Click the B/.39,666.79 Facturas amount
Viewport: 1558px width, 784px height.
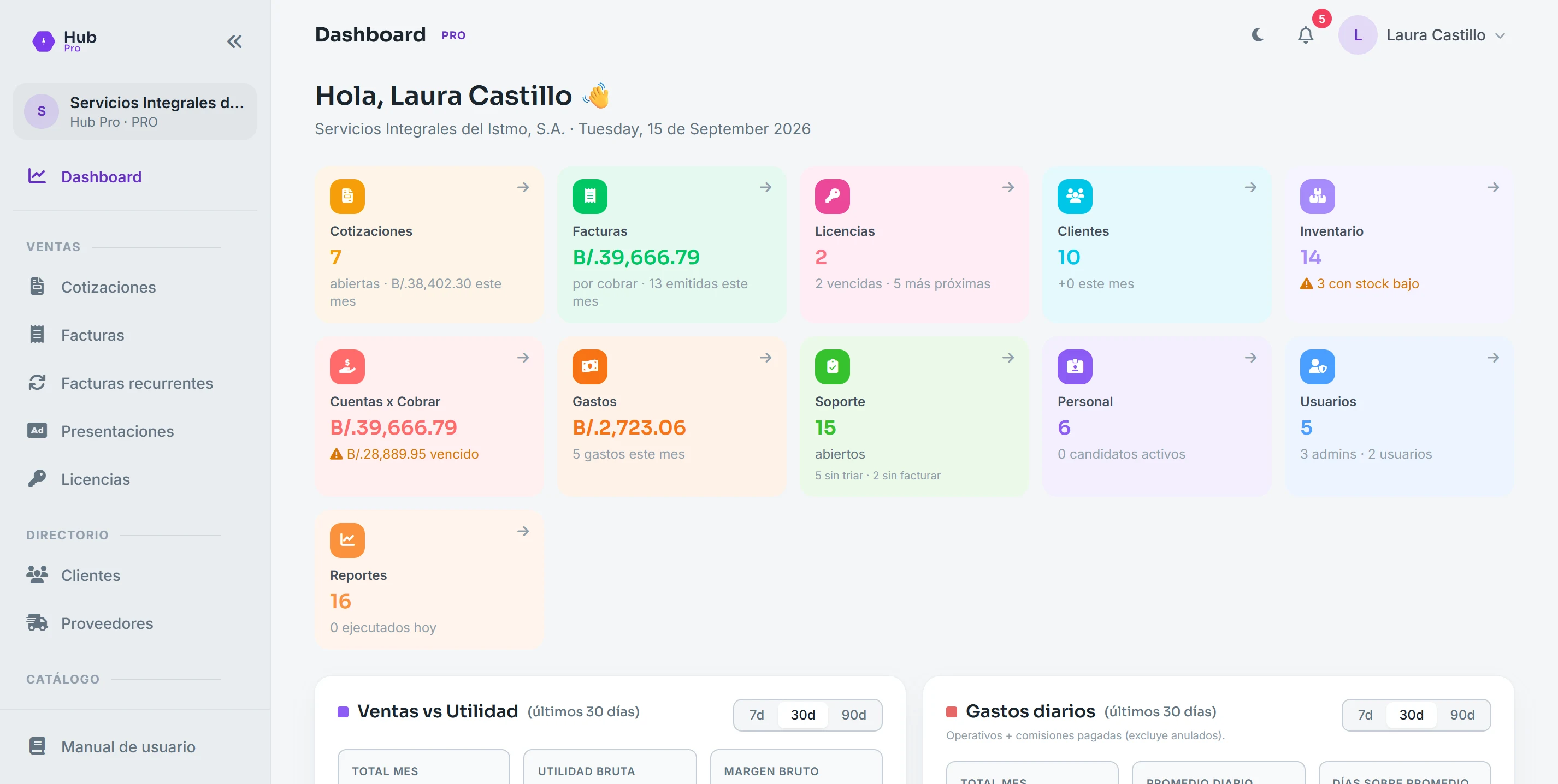636,258
